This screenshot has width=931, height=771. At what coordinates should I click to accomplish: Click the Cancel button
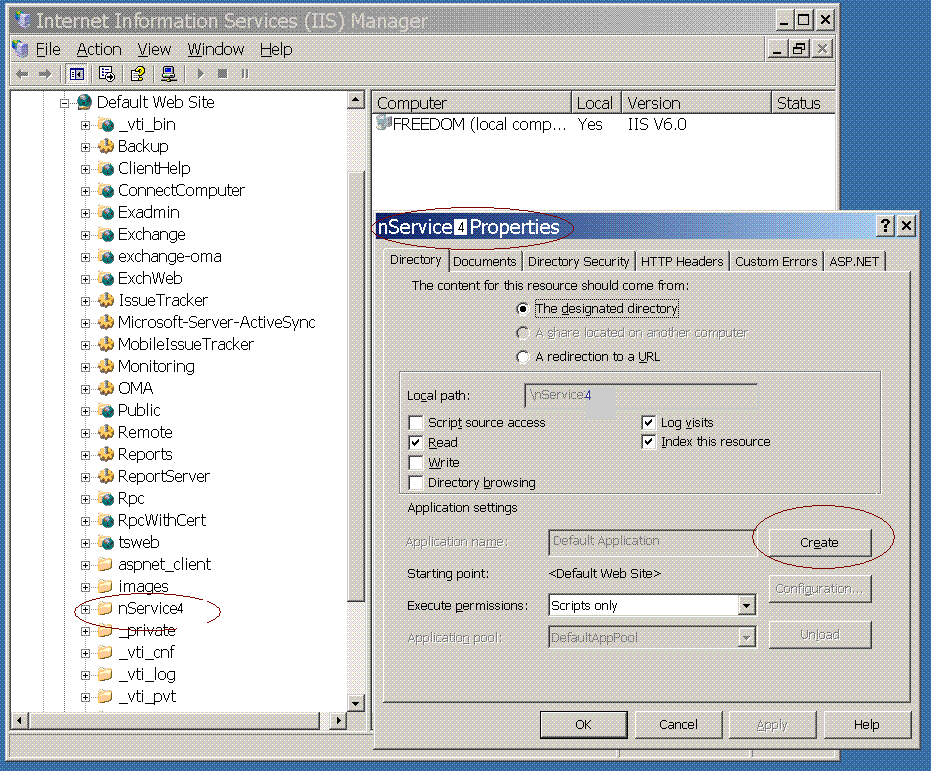(x=678, y=725)
